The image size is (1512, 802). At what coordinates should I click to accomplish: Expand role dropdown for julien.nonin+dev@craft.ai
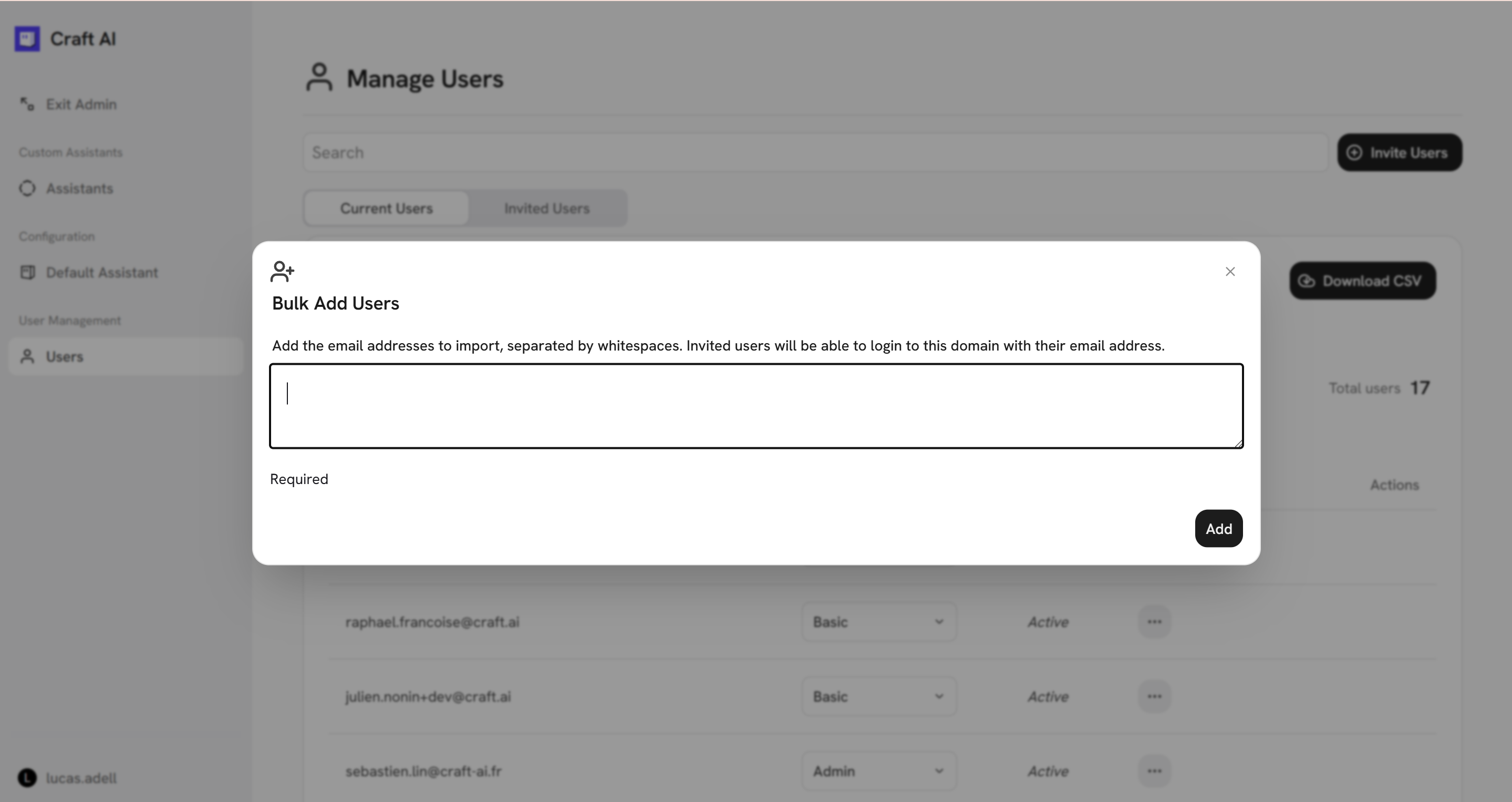(878, 696)
